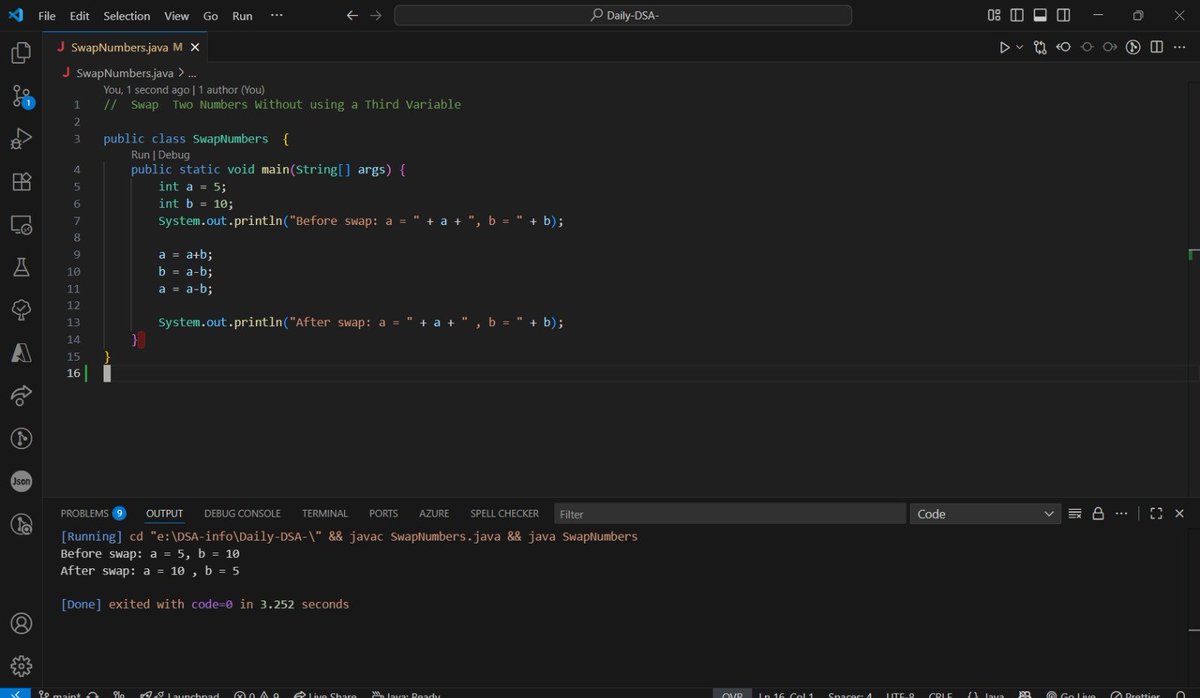This screenshot has height=698, width=1200.
Task: Click the Run CodeLens above main
Action: pyautogui.click(x=140, y=155)
